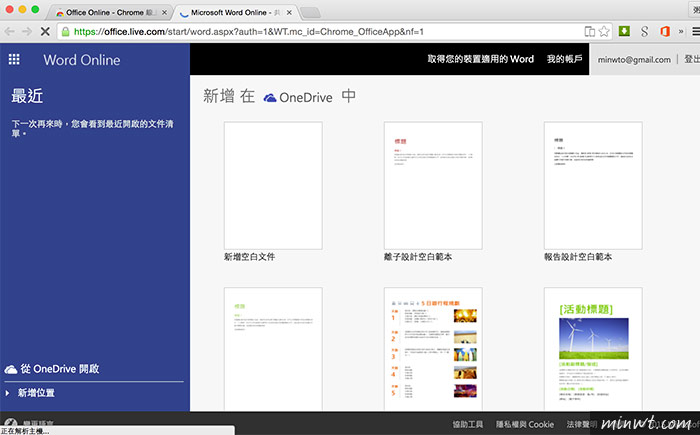
Task: Click the 新增空白文件 caption
Action: pos(250,257)
